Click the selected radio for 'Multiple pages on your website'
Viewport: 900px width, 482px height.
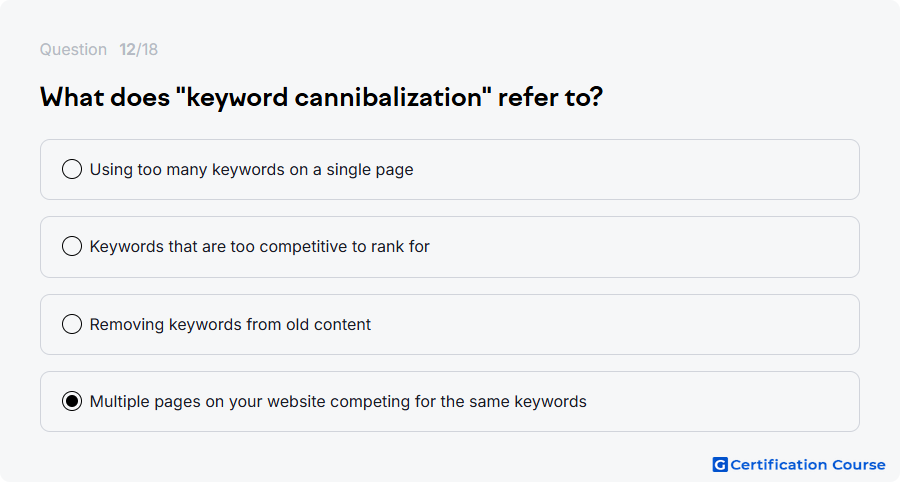click(x=72, y=401)
